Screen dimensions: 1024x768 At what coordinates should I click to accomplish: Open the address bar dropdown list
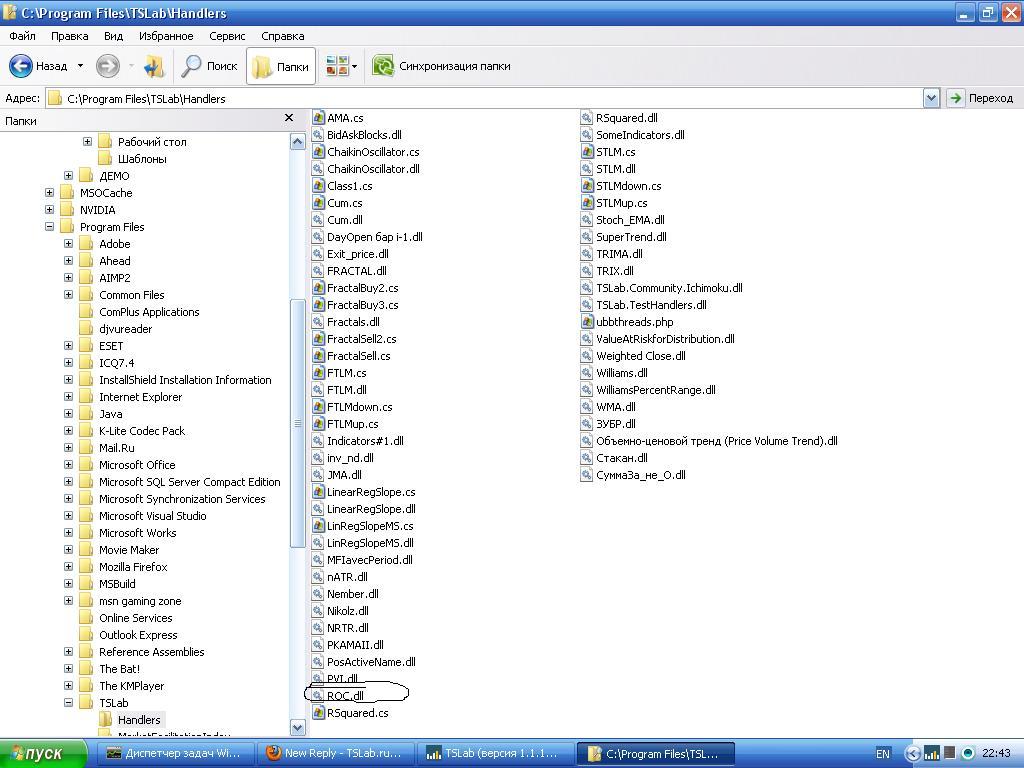coord(931,98)
